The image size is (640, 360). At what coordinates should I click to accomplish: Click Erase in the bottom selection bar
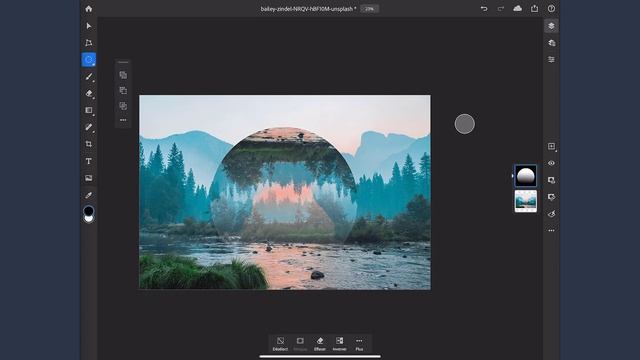320,344
